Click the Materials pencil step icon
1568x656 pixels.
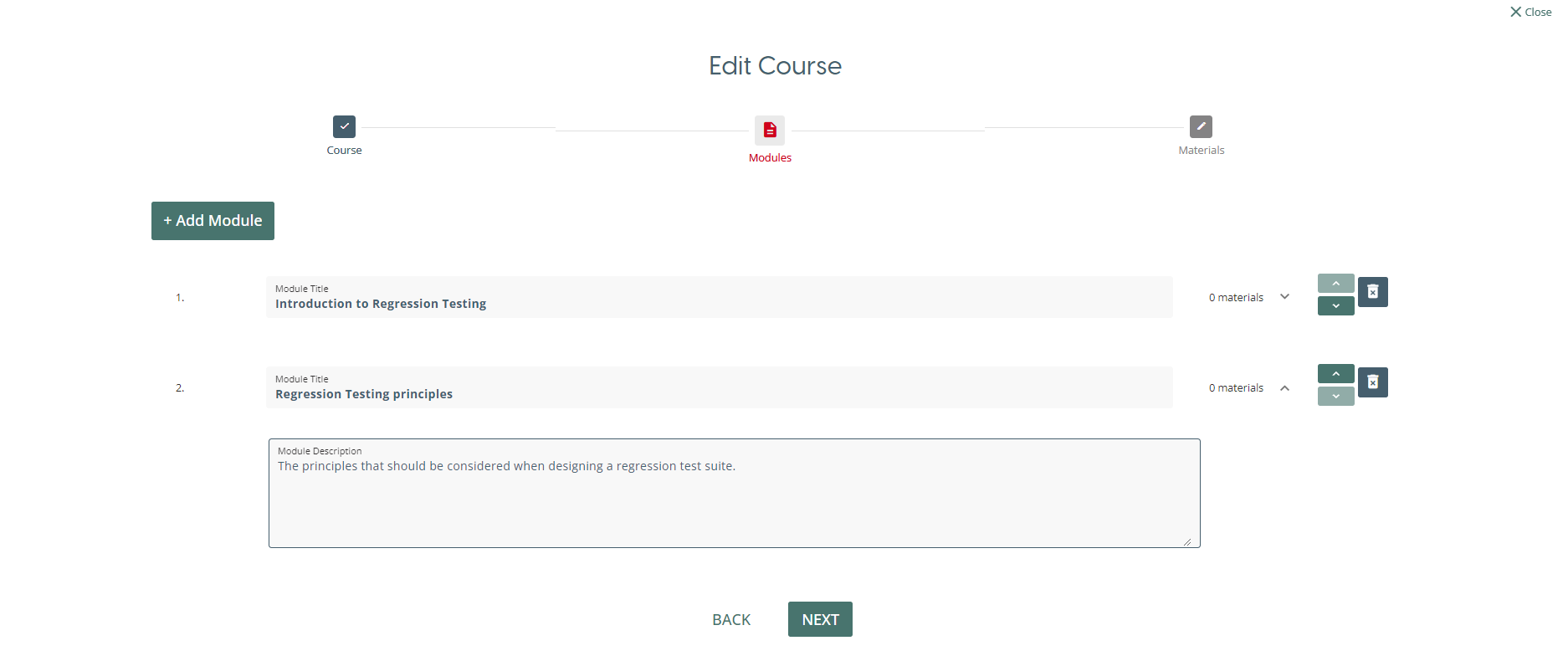(1201, 126)
